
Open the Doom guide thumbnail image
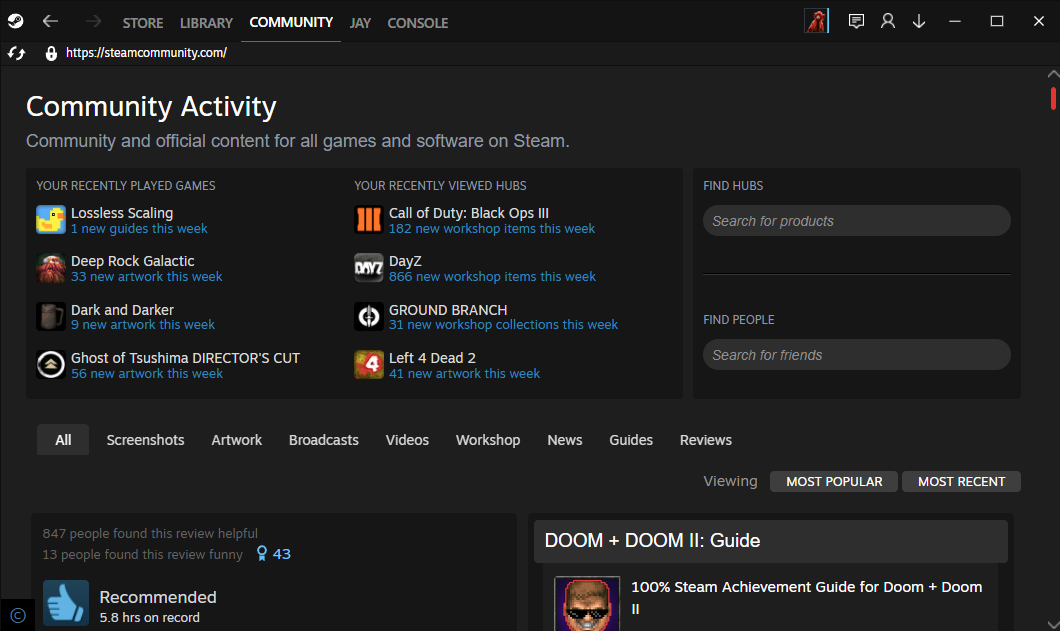587,603
